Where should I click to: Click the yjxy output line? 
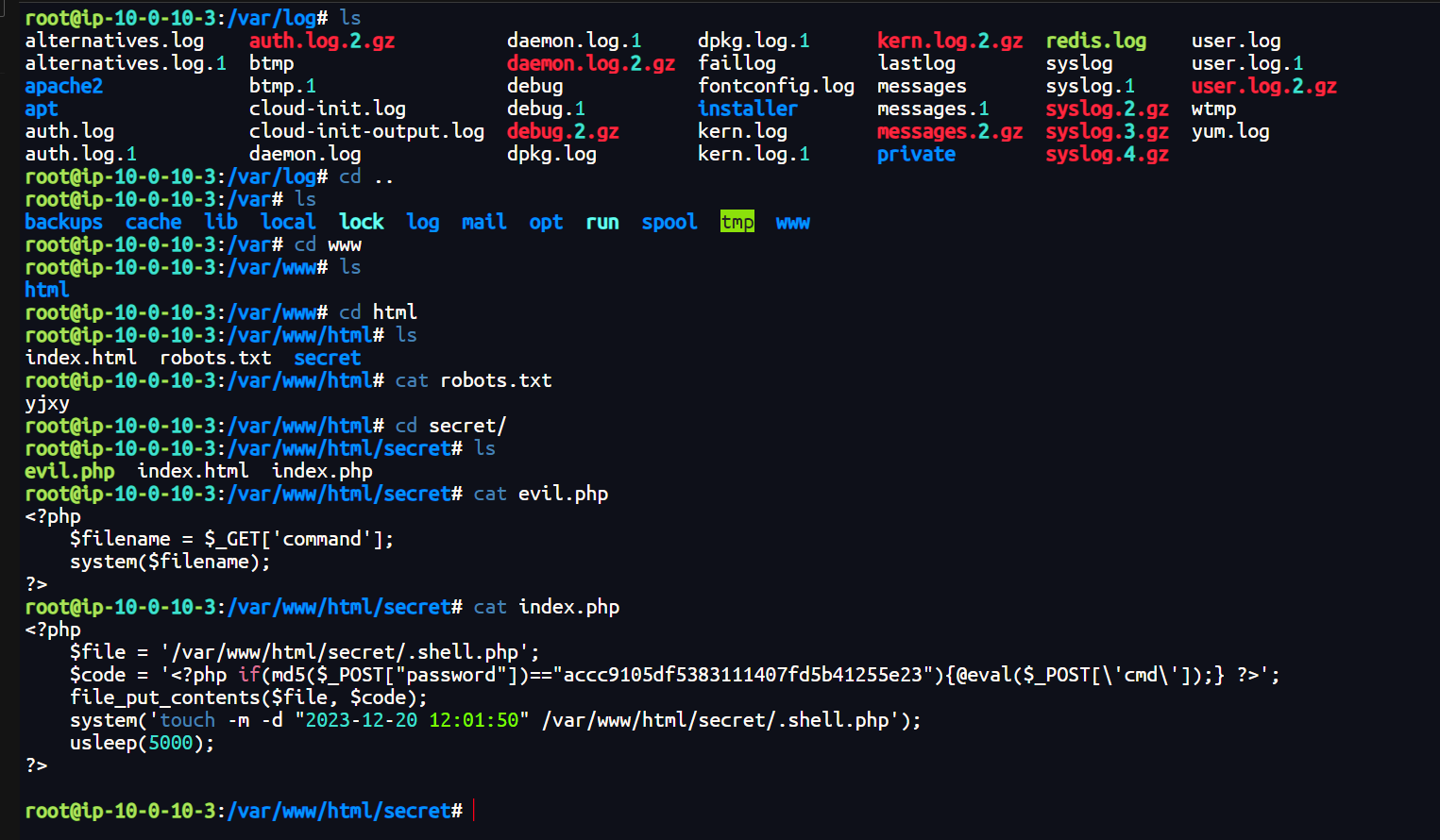tap(47, 403)
